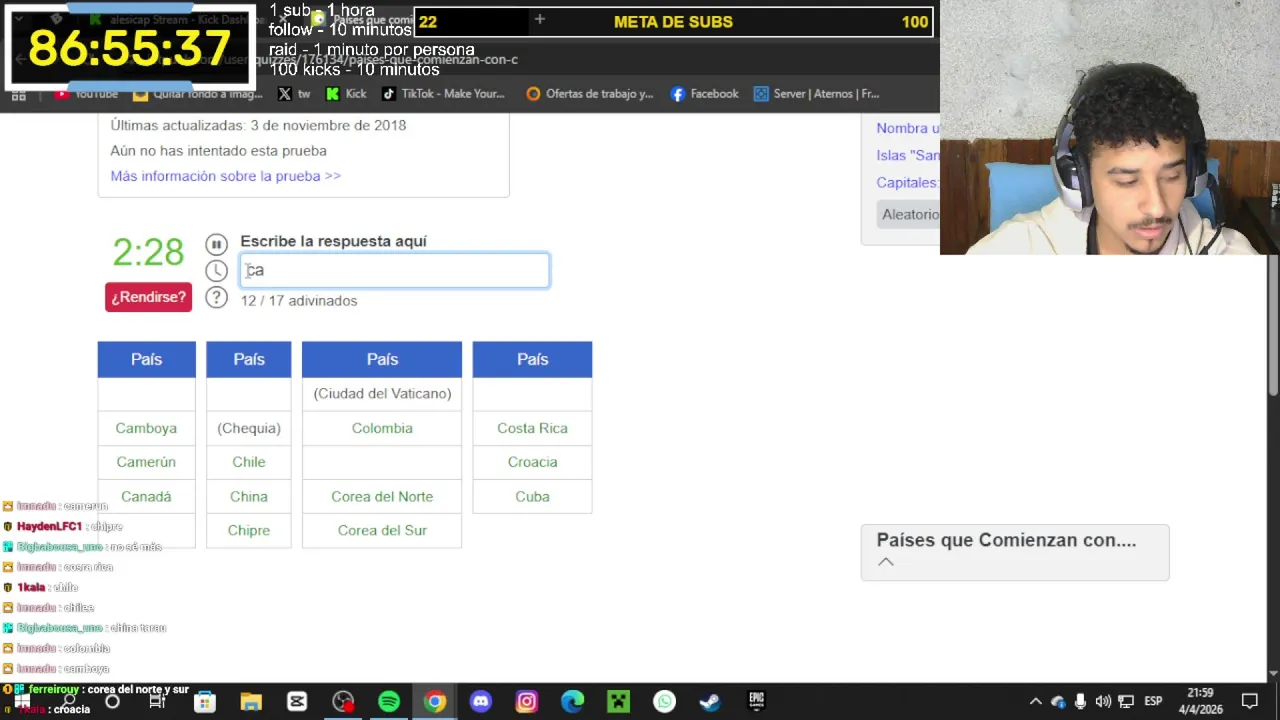Click the clock icon beside the answer box
Screen dimensions: 1280x720
pyautogui.click(x=216, y=270)
